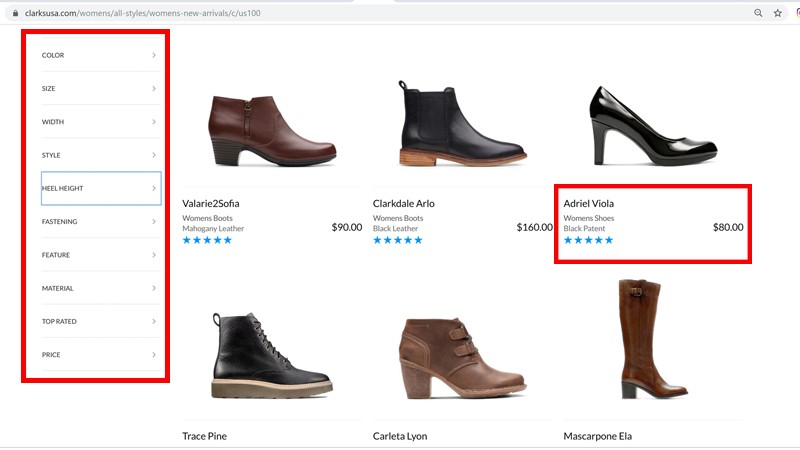Open the STYLE filter section
The image size is (800, 450).
98,155
